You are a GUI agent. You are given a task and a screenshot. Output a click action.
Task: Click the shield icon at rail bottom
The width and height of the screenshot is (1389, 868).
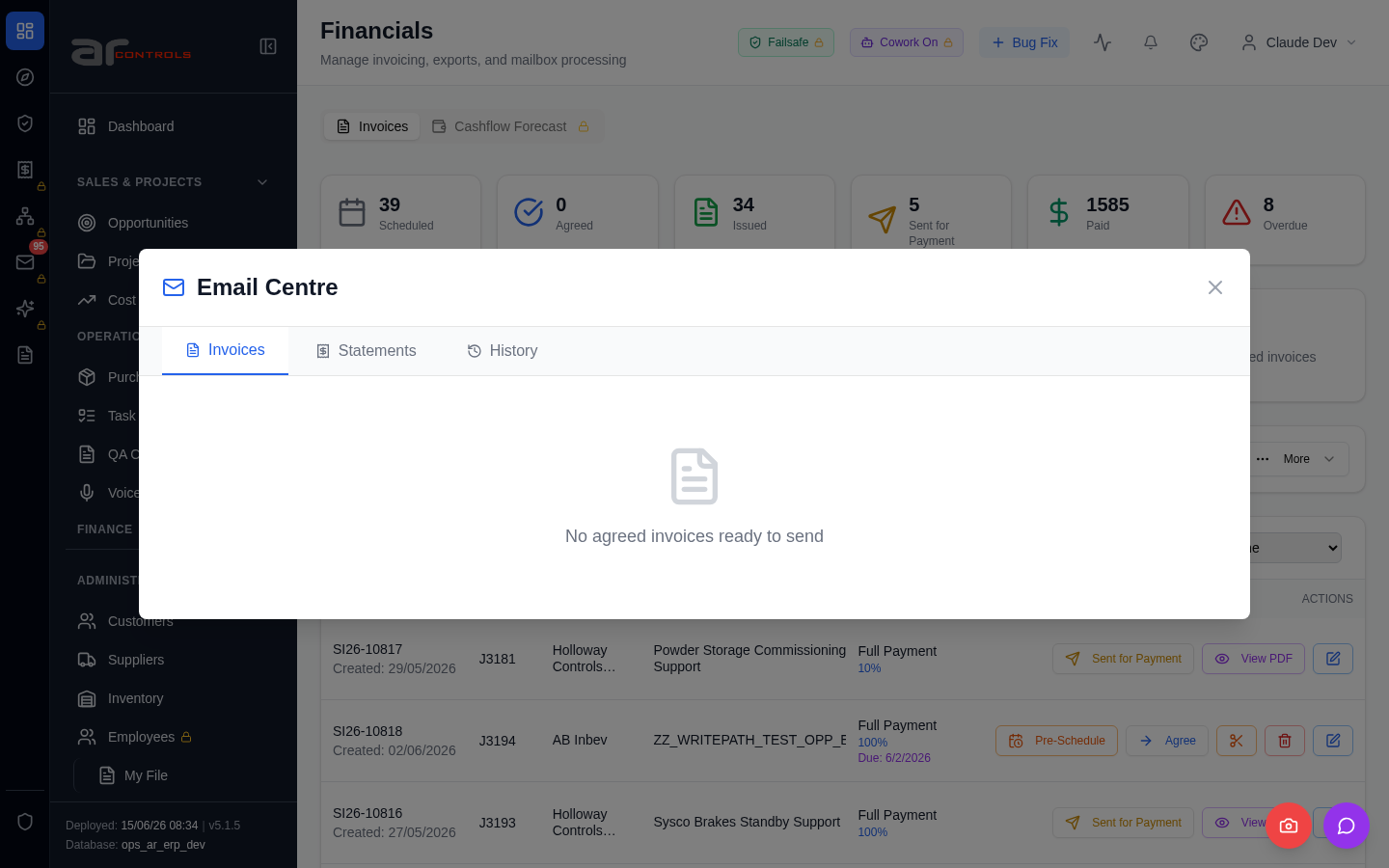click(25, 822)
